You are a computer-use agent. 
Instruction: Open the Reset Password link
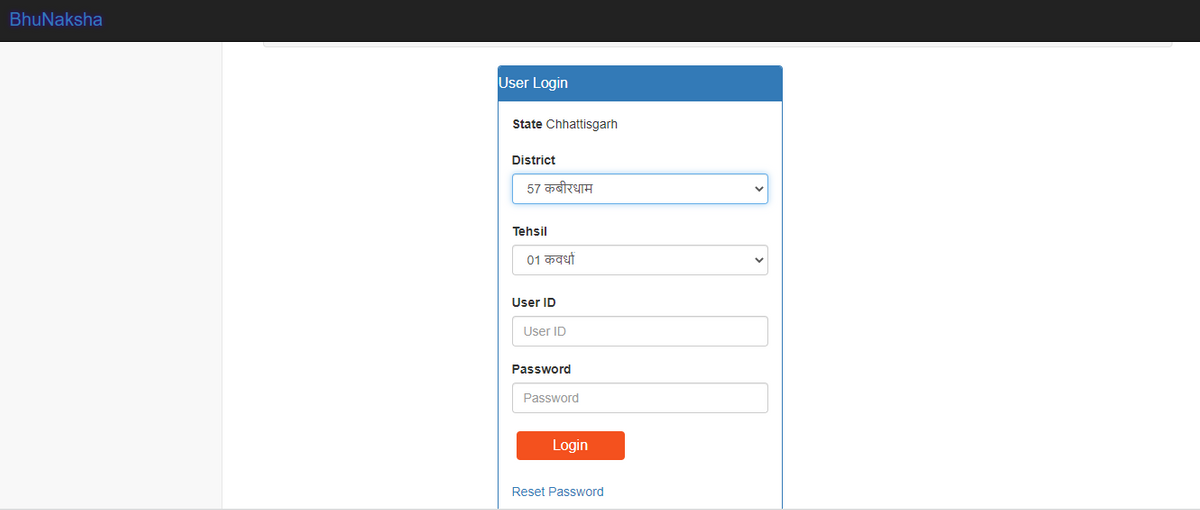(x=557, y=492)
